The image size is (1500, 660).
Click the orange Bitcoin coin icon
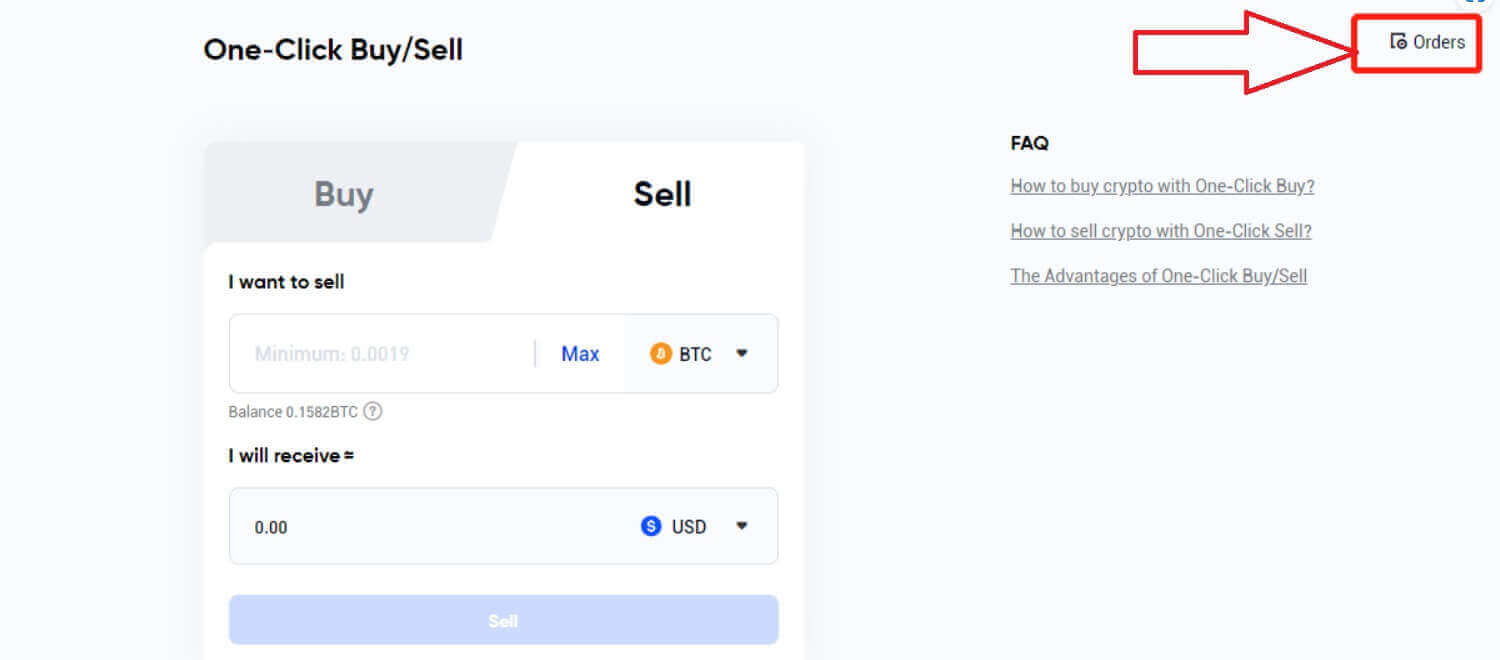661,353
